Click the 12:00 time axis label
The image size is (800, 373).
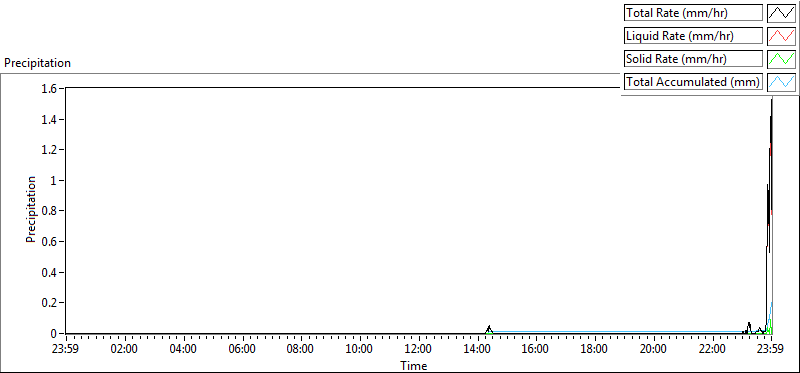[x=418, y=350]
